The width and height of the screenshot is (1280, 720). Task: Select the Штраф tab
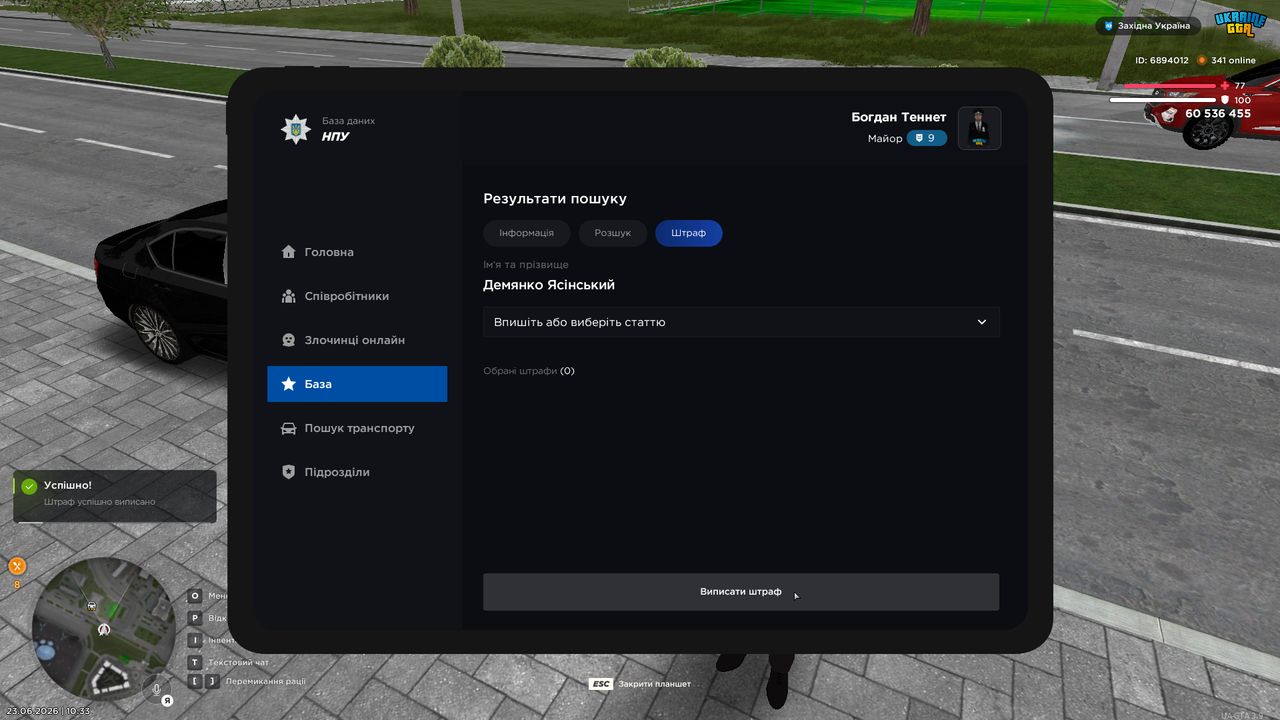click(x=689, y=233)
